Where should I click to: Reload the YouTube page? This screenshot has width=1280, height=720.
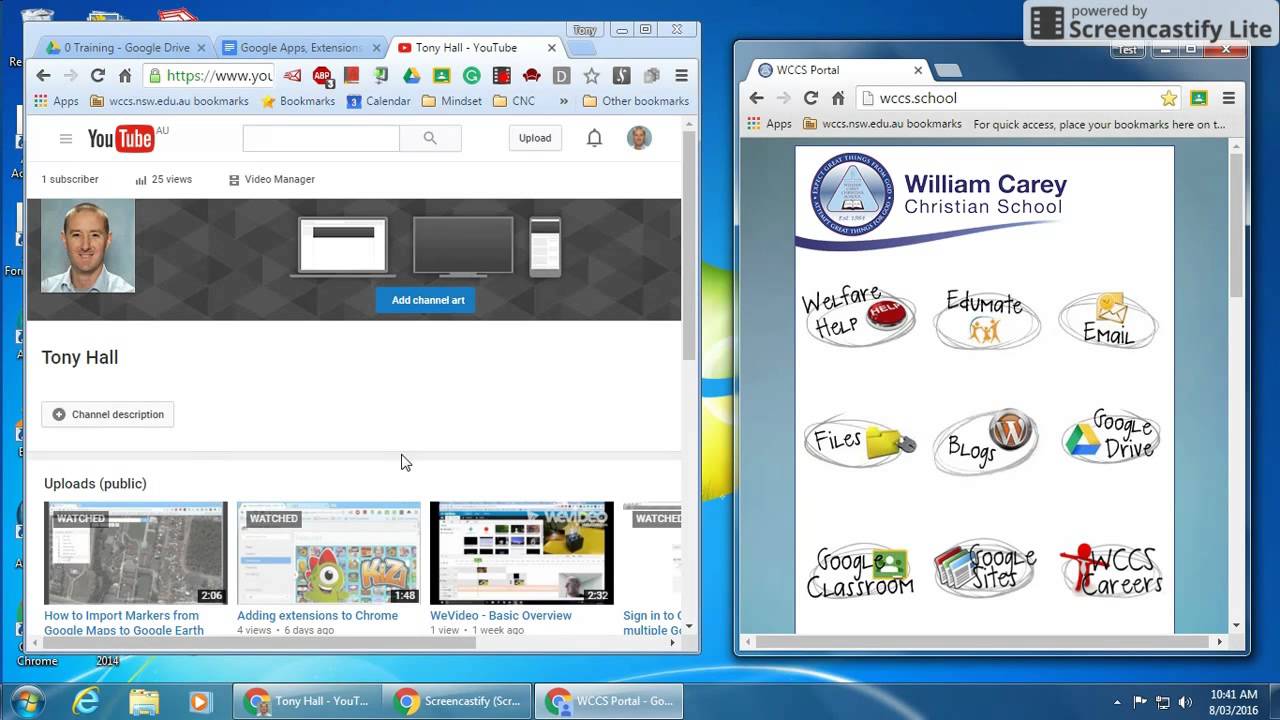tap(97, 75)
